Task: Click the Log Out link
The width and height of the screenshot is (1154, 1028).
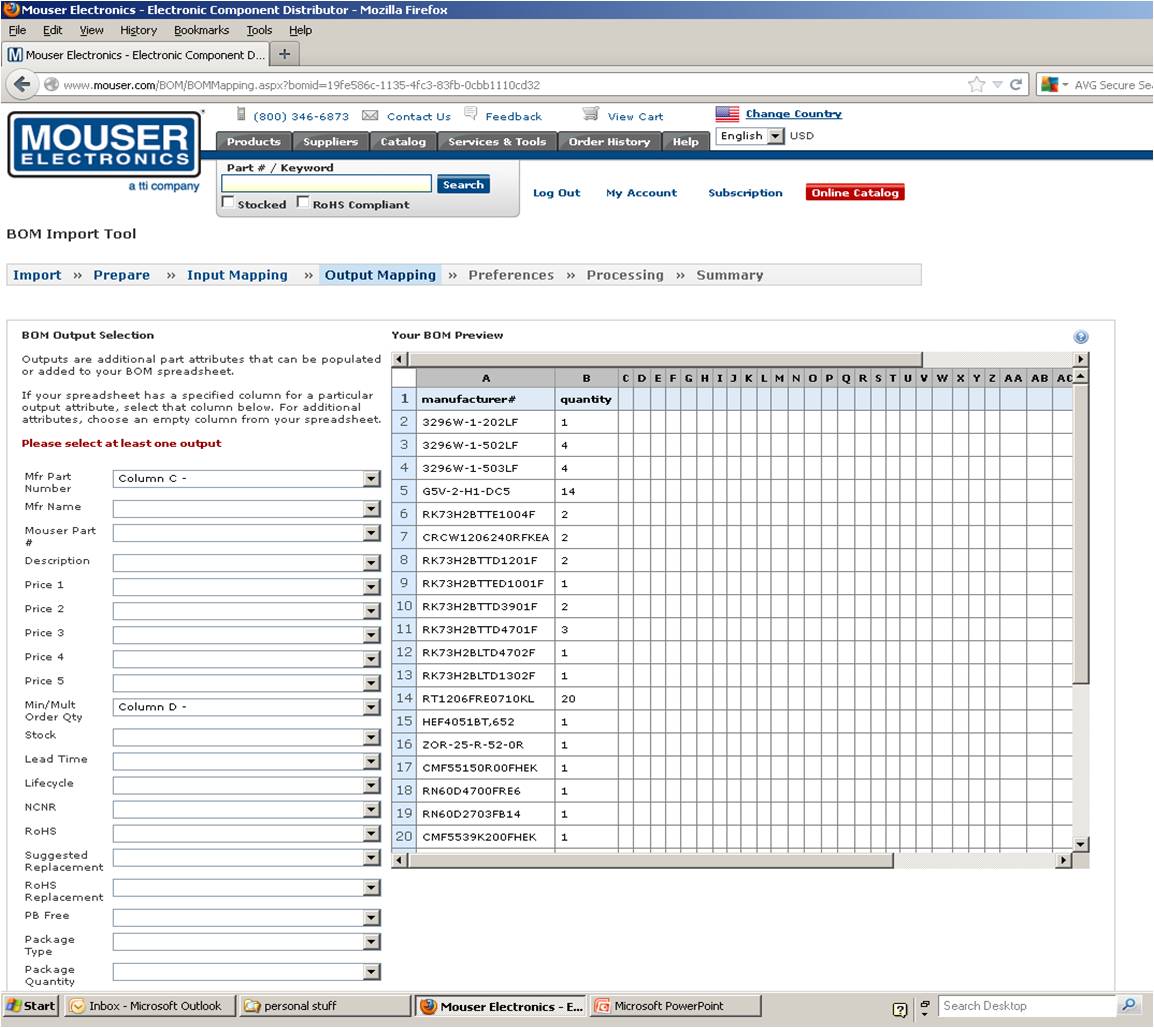Action: pos(556,193)
